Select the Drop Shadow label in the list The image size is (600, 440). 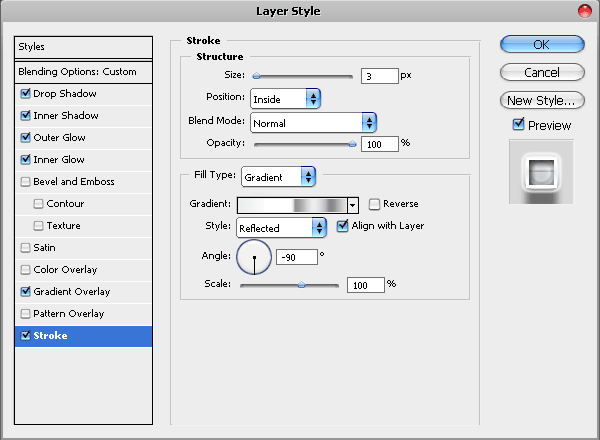click(x=65, y=94)
